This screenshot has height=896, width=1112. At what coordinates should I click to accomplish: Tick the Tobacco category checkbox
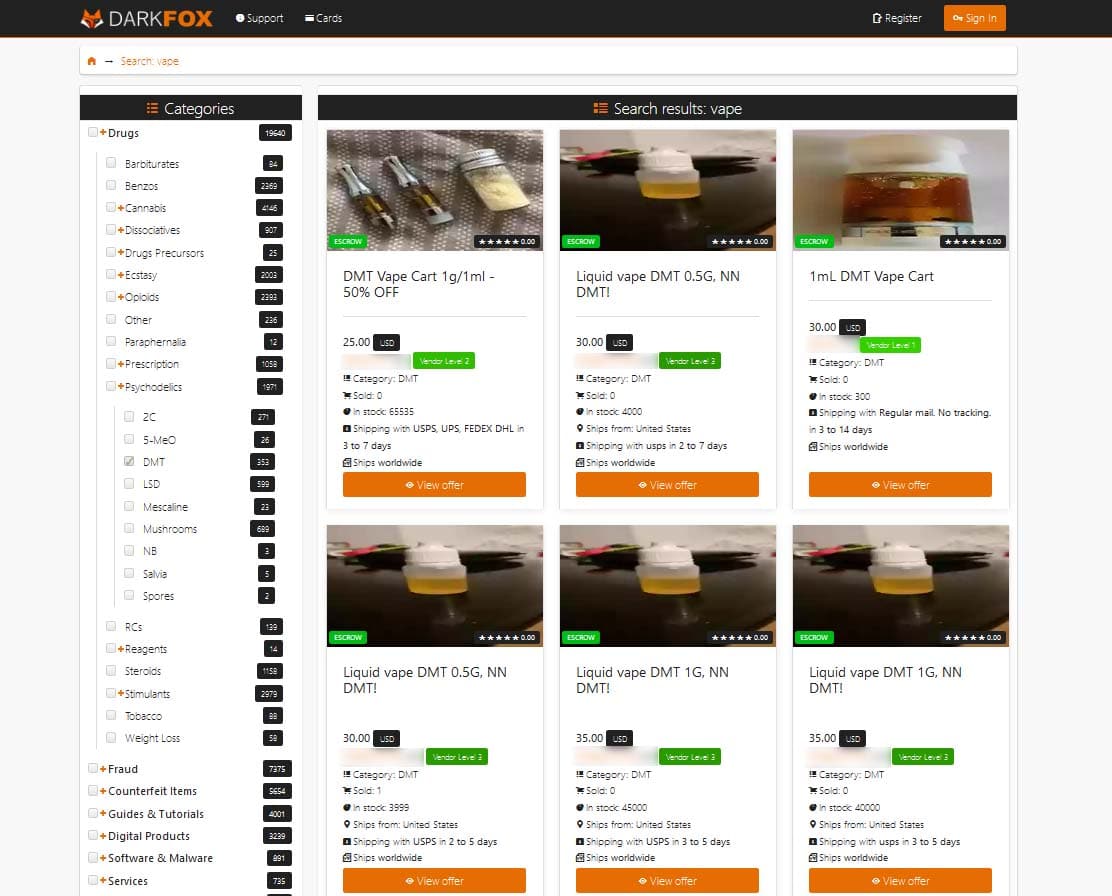111,715
